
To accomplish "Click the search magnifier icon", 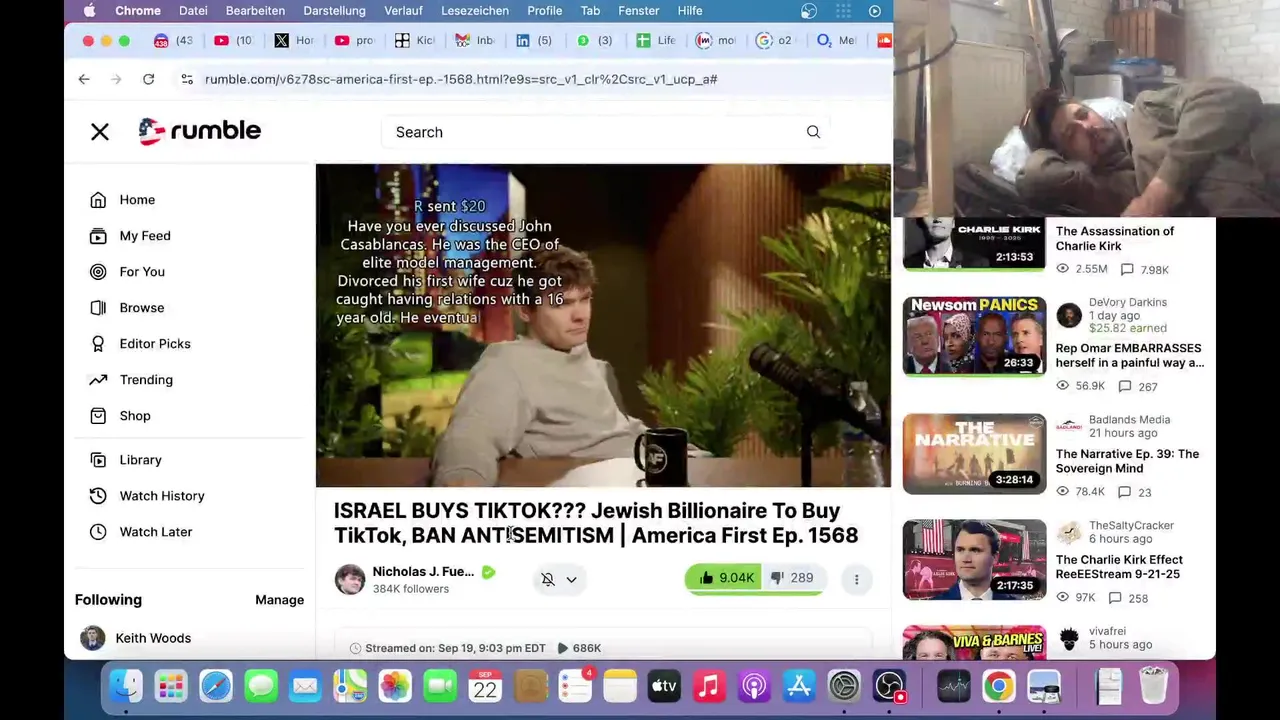I will tap(813, 132).
